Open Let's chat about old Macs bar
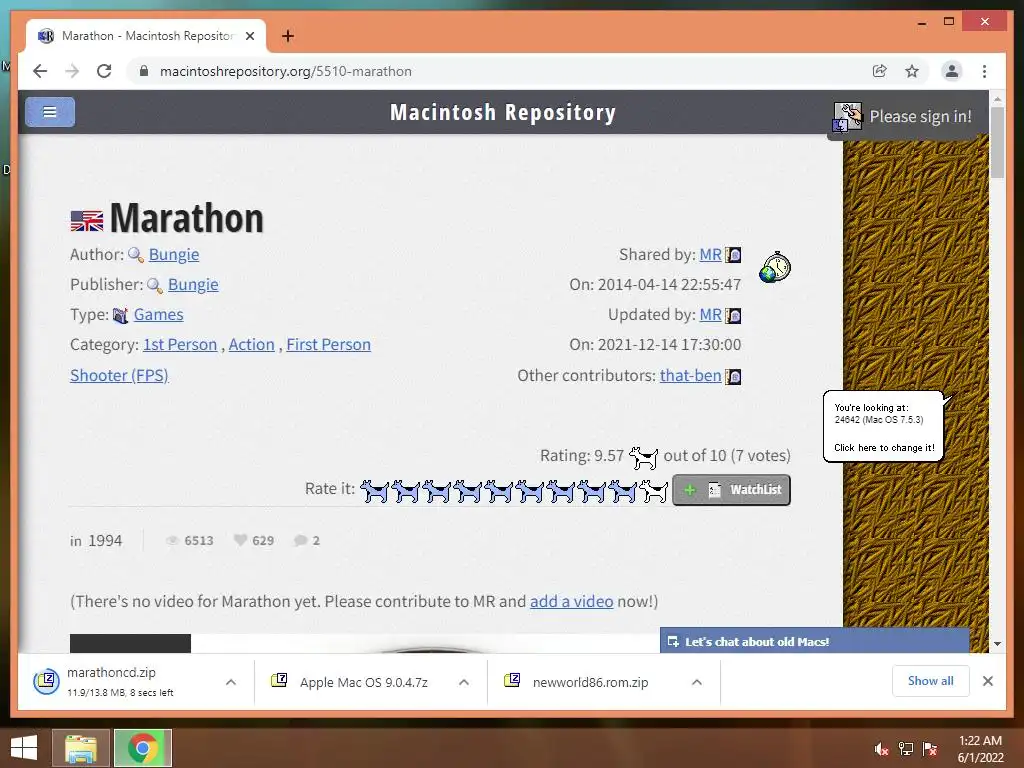 tap(814, 641)
